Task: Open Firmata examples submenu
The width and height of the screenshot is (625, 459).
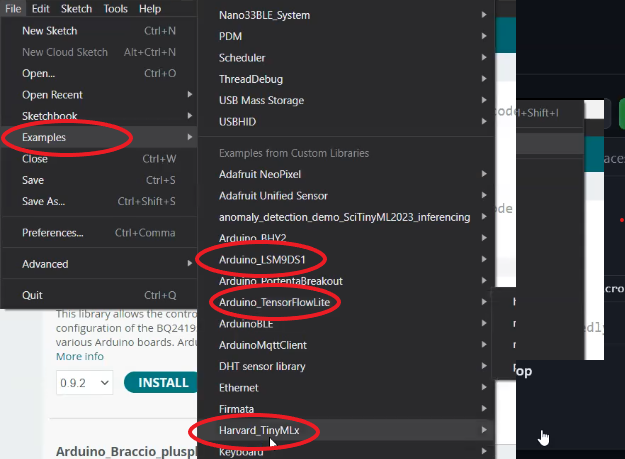Action: pos(346,409)
